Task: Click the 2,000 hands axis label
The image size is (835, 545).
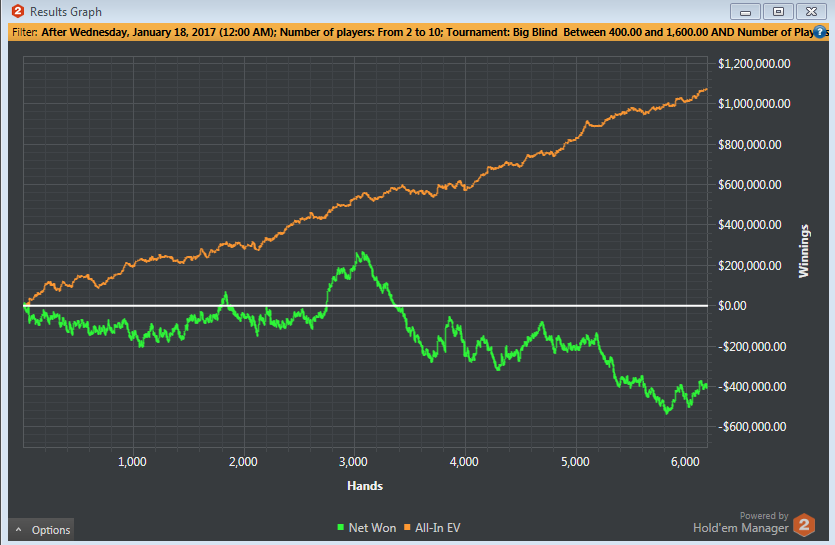Action: coord(243,462)
